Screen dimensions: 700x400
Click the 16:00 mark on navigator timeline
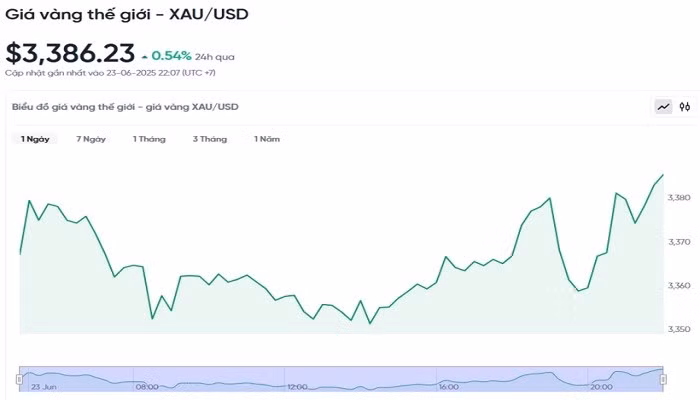coord(448,385)
